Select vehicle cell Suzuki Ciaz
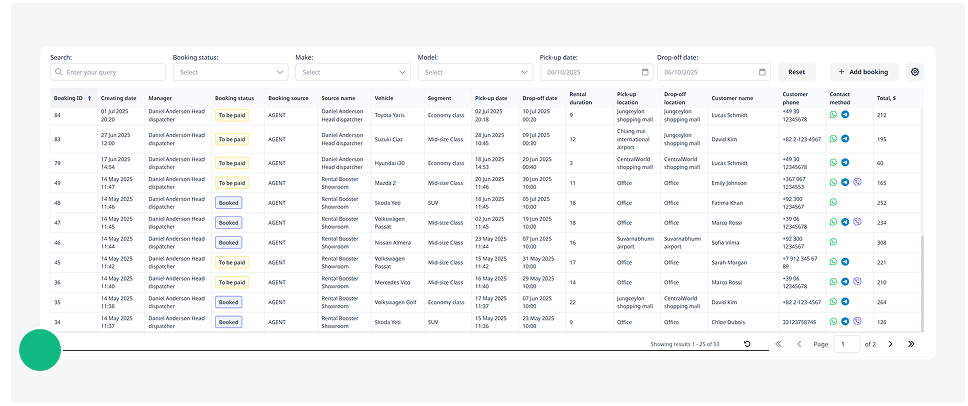 [x=389, y=139]
